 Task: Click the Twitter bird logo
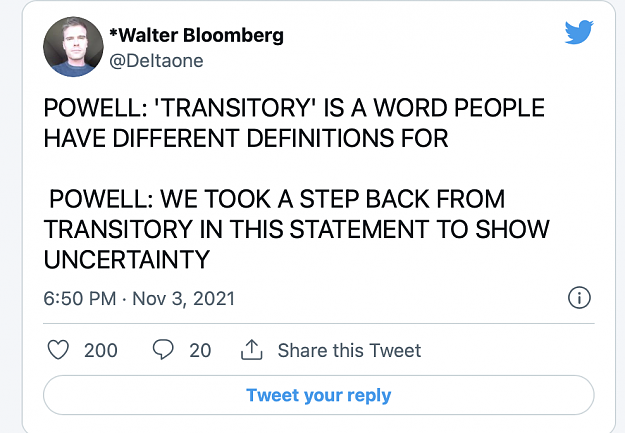pyautogui.click(x=579, y=31)
